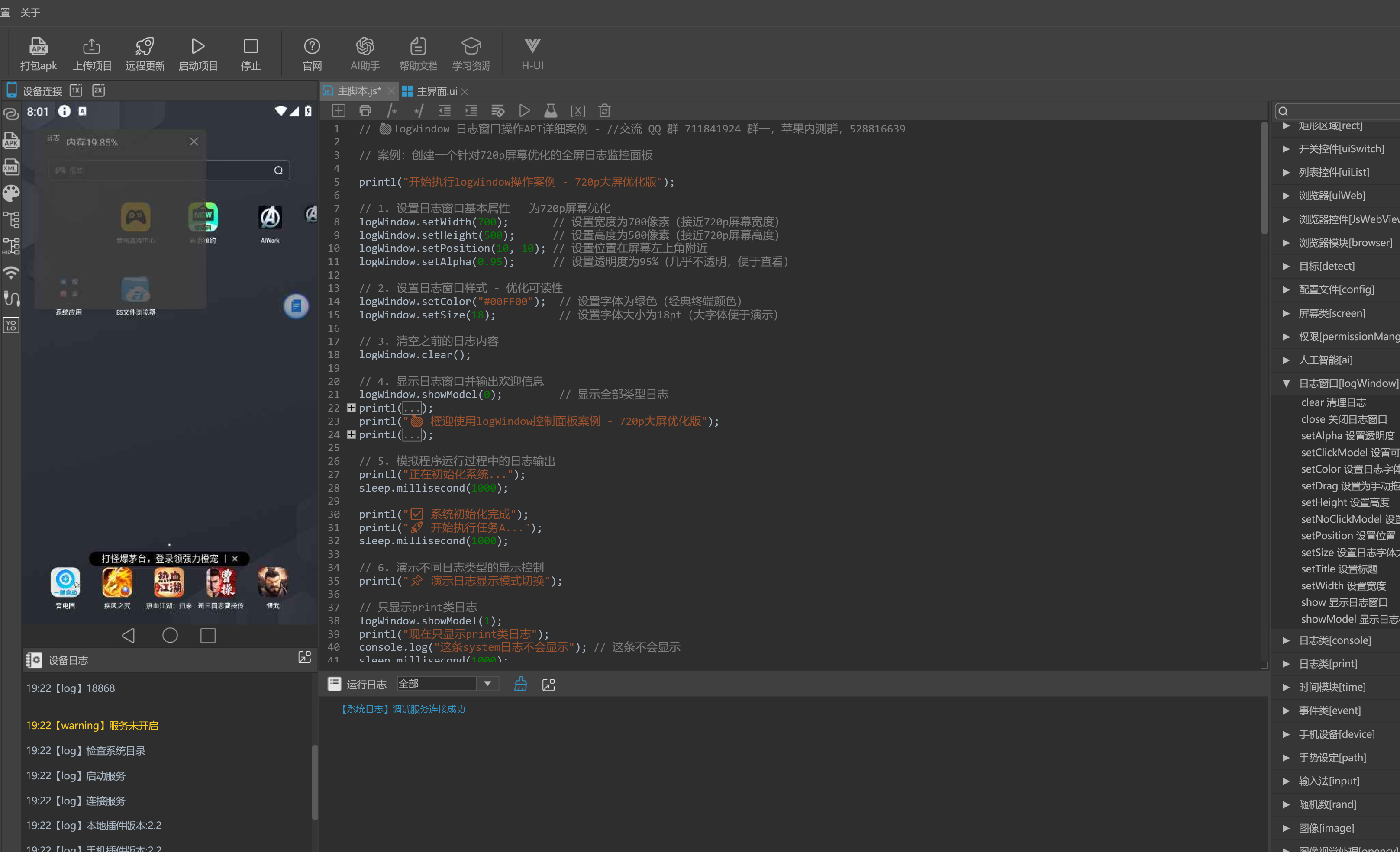
Task: Click the format-clear eraser icon
Action: click(498, 111)
